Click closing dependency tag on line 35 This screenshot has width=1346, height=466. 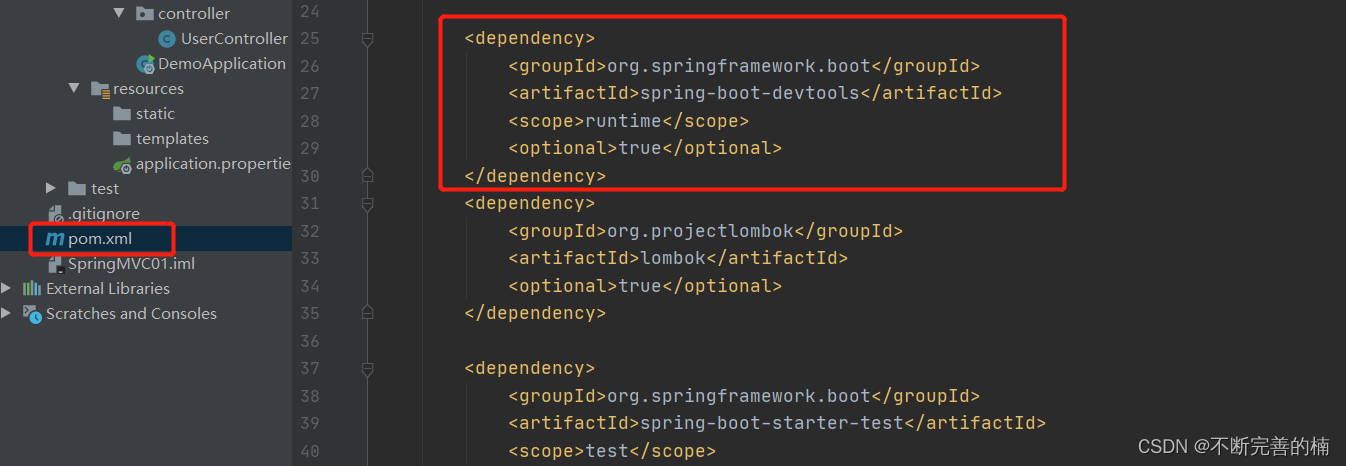[x=535, y=313]
